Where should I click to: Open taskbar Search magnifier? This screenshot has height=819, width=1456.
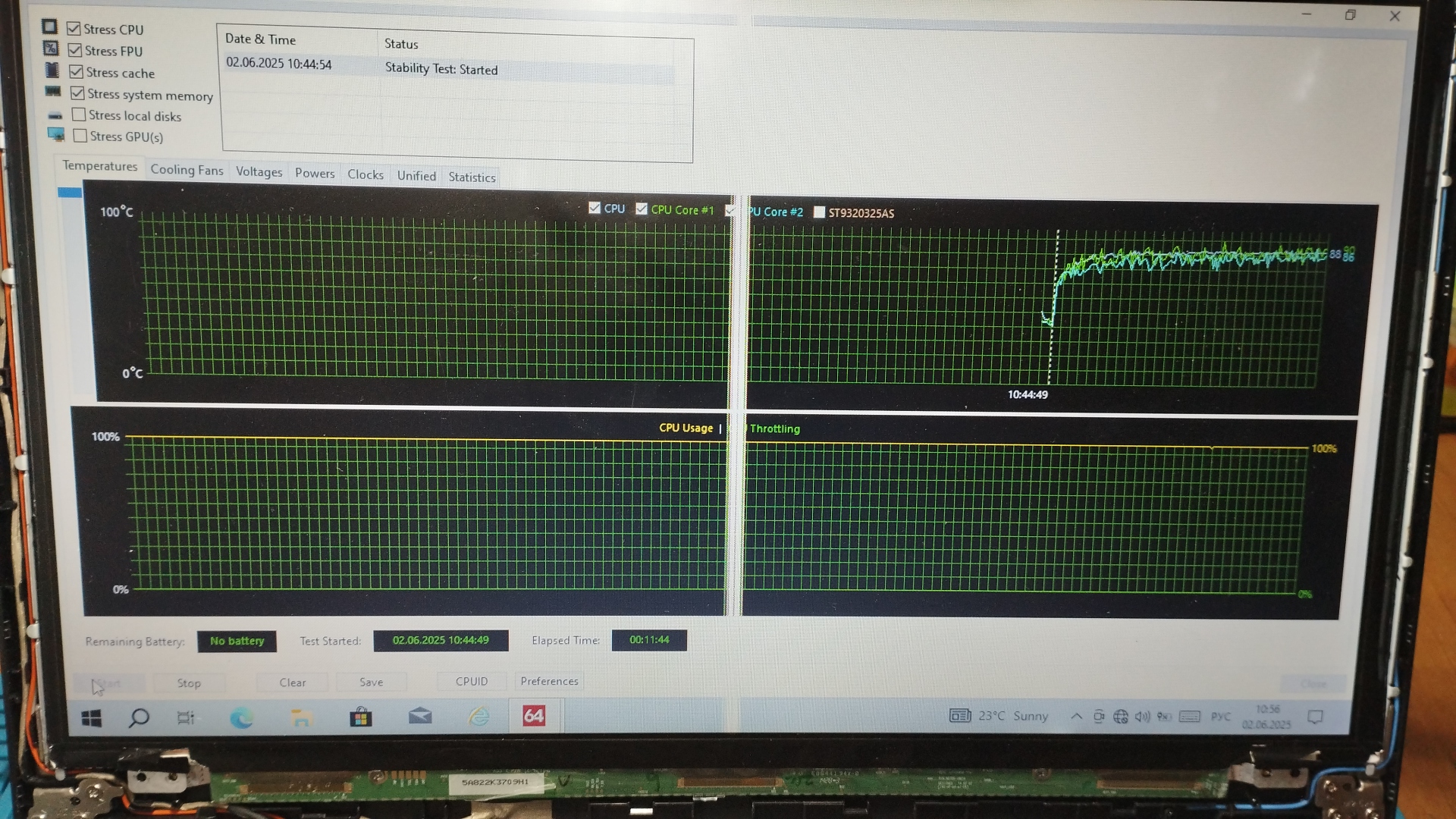[x=139, y=717]
